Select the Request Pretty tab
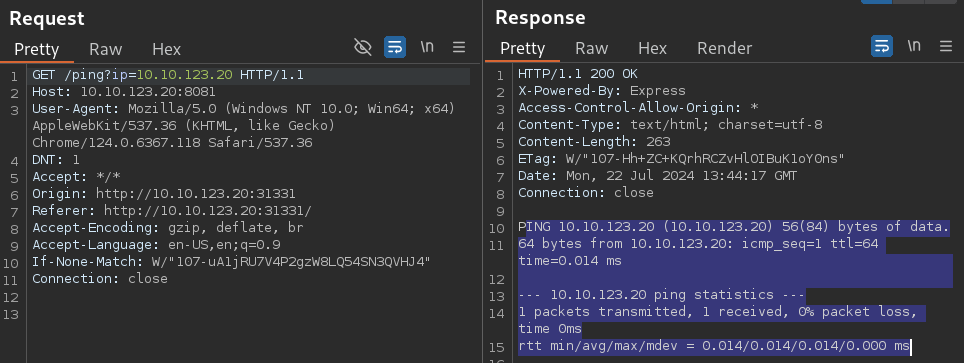 37,49
